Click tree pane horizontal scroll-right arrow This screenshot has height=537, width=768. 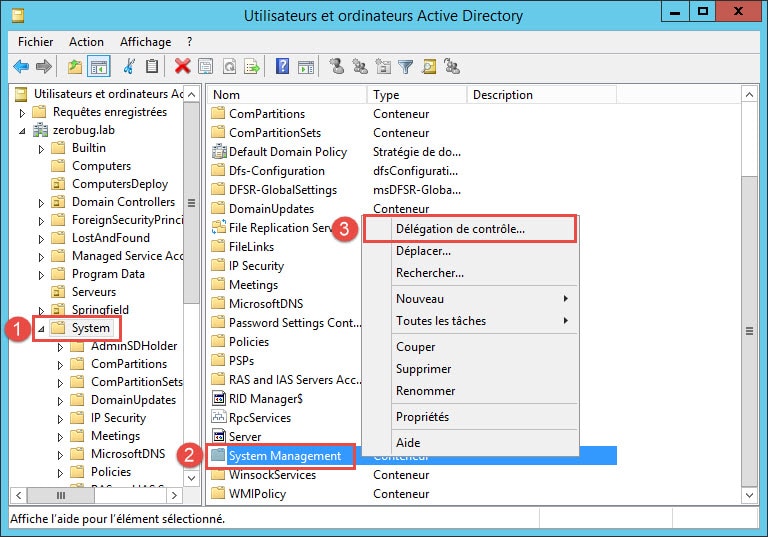point(174,495)
